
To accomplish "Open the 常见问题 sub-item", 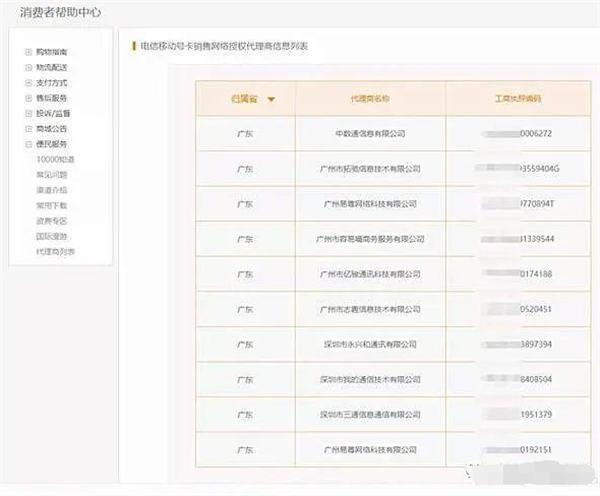I will [52, 175].
